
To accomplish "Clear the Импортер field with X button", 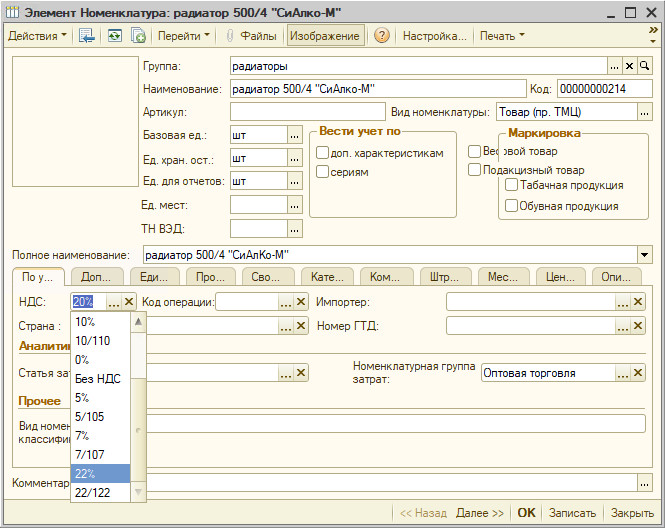I will pyautogui.click(x=638, y=302).
